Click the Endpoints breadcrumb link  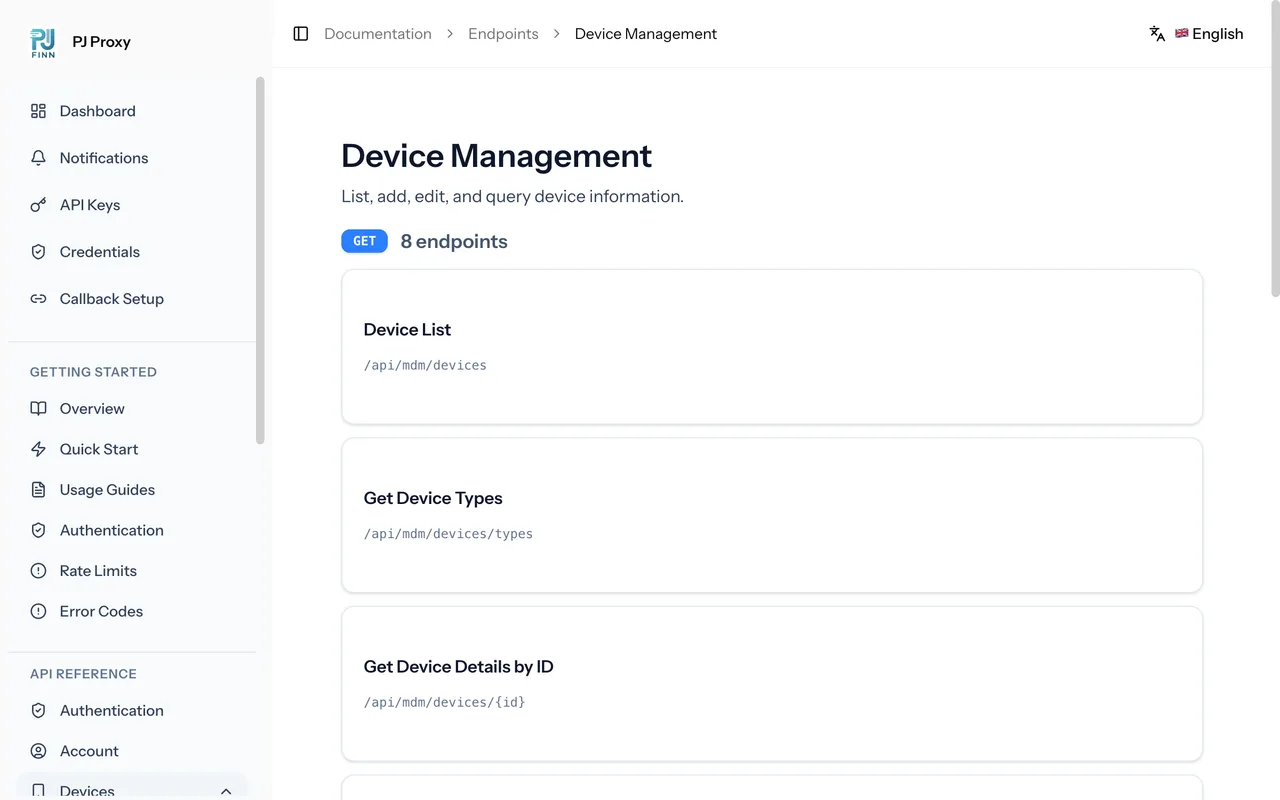(503, 34)
